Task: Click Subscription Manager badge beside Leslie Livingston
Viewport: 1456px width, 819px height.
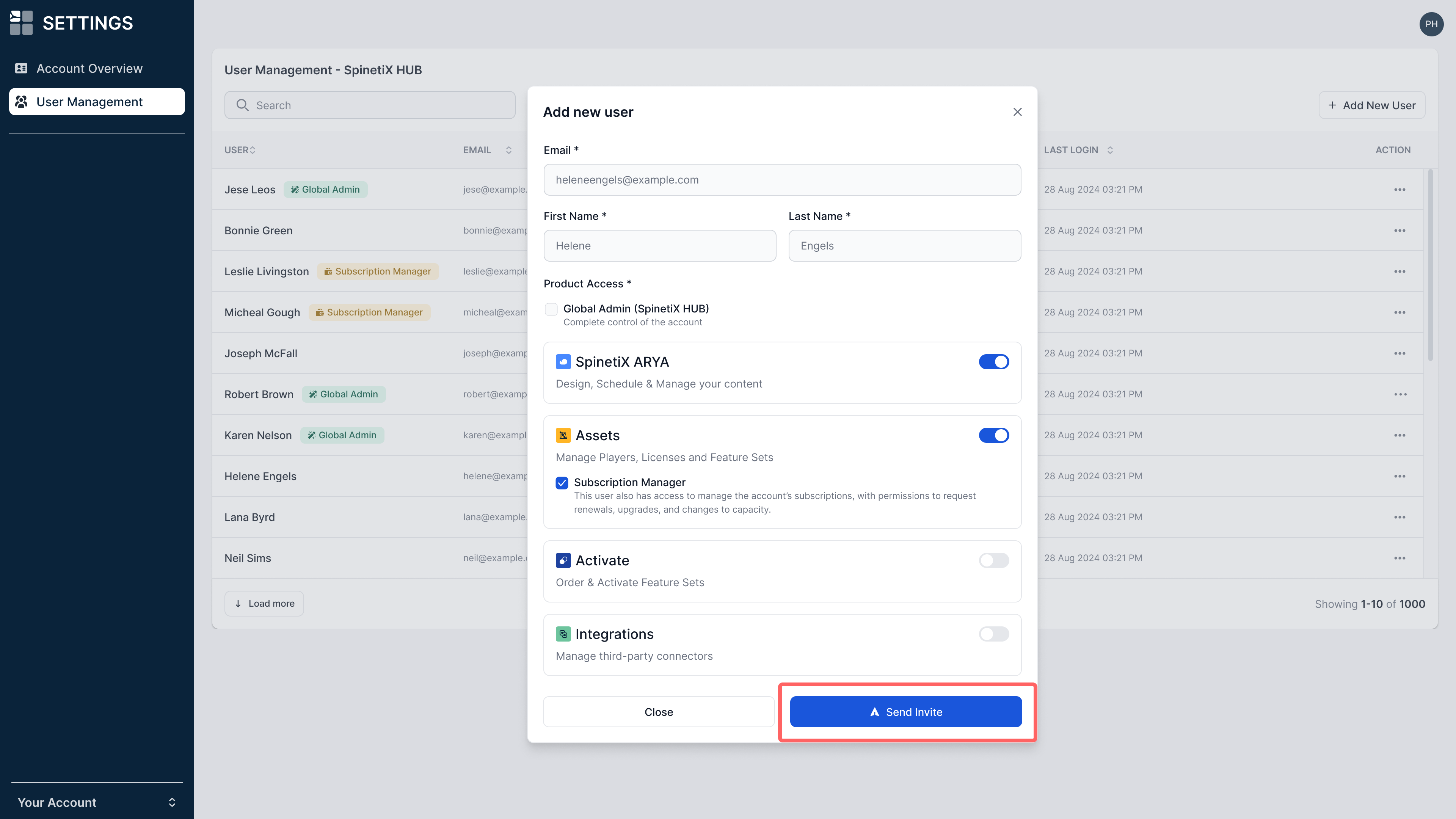Action: (x=378, y=271)
